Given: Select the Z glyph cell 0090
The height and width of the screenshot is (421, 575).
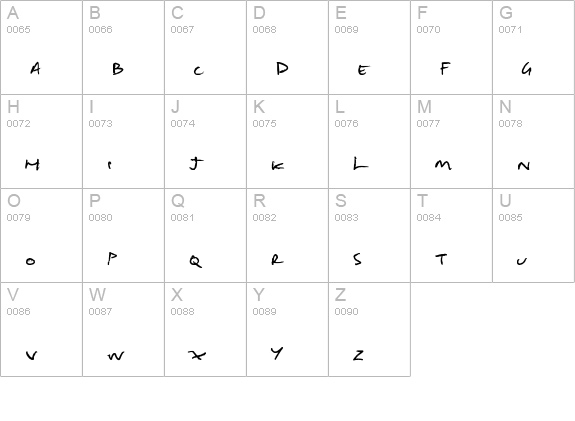Looking at the screenshot, I should [x=369, y=329].
